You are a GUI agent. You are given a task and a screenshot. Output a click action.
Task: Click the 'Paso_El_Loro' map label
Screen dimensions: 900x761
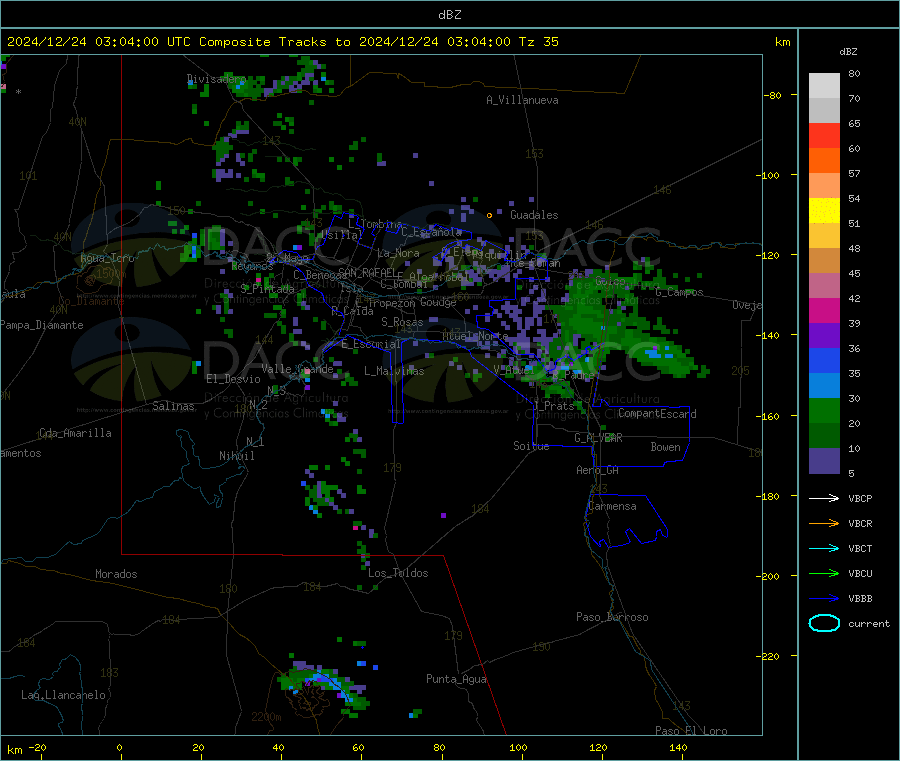(691, 731)
